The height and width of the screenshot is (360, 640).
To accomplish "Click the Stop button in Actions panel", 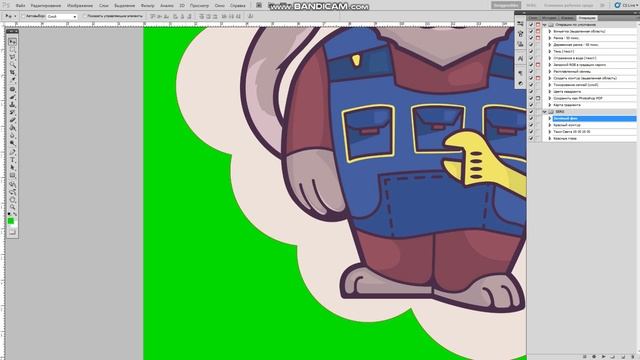I will tap(584, 357).
